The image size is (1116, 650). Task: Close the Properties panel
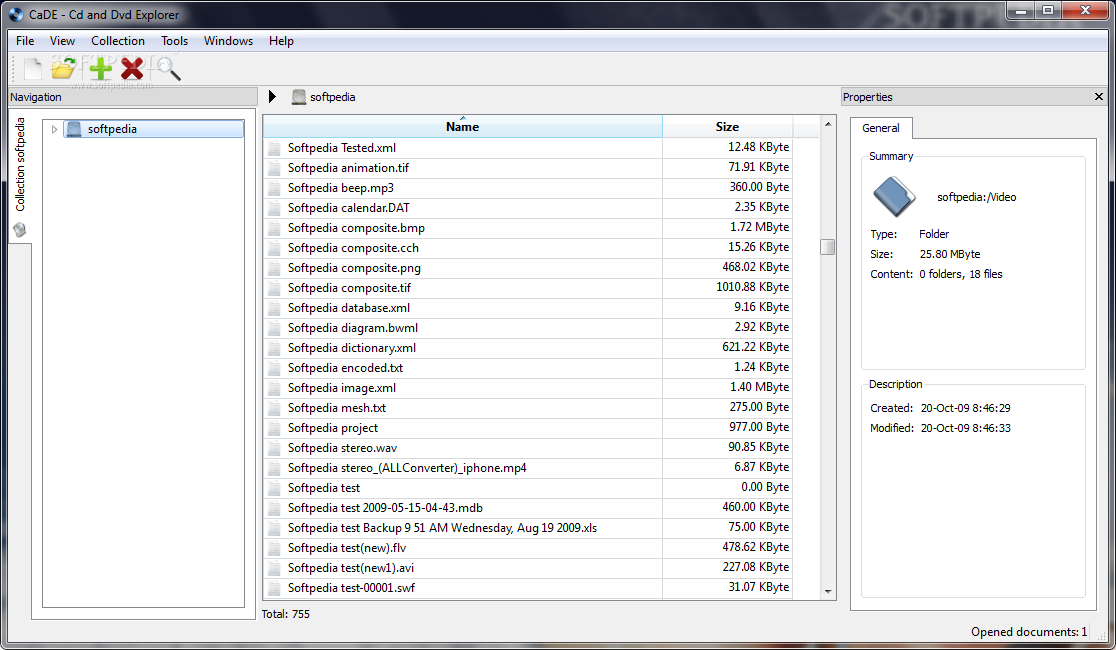click(x=1098, y=96)
